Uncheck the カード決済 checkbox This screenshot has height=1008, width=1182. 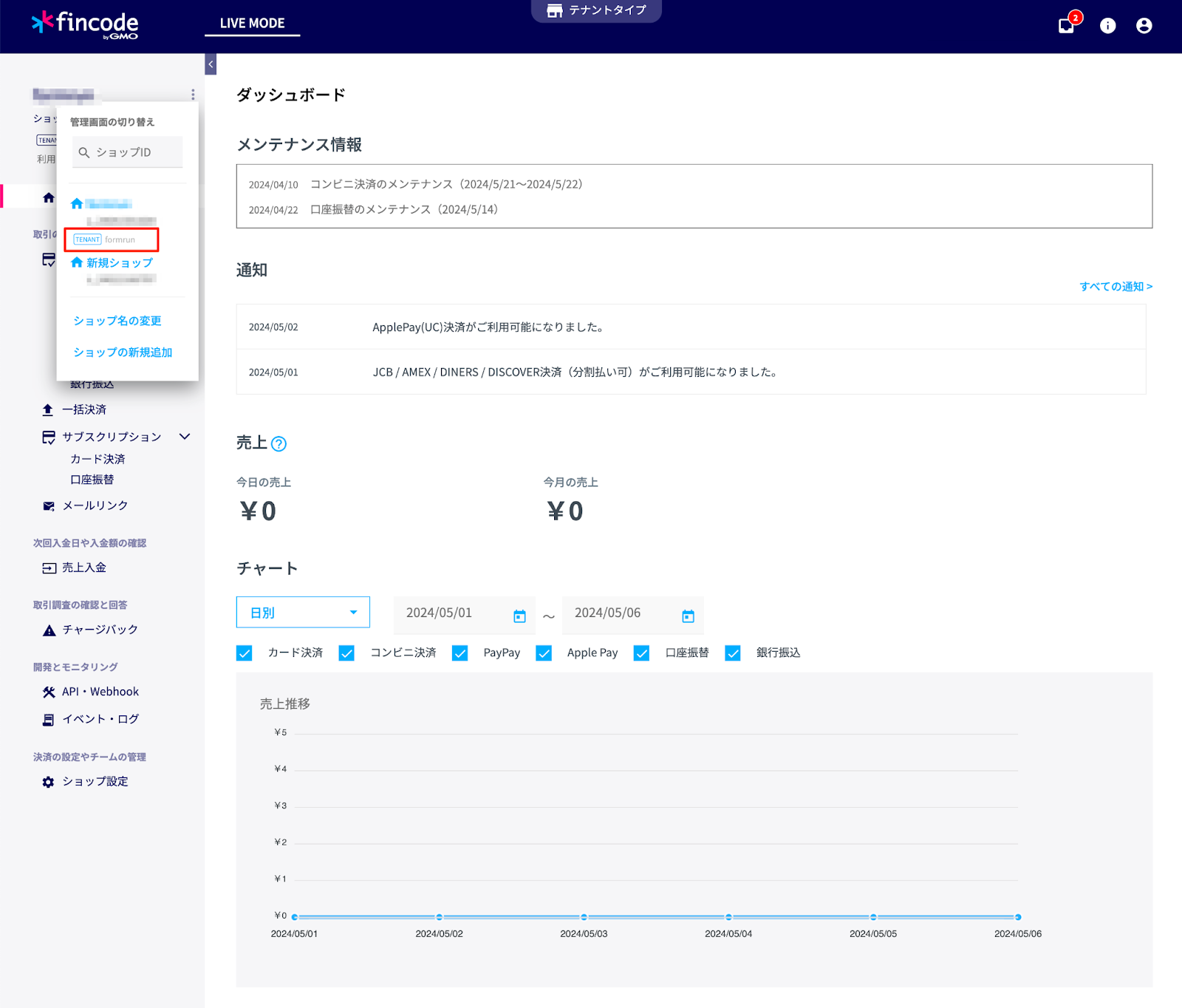pyautogui.click(x=245, y=653)
